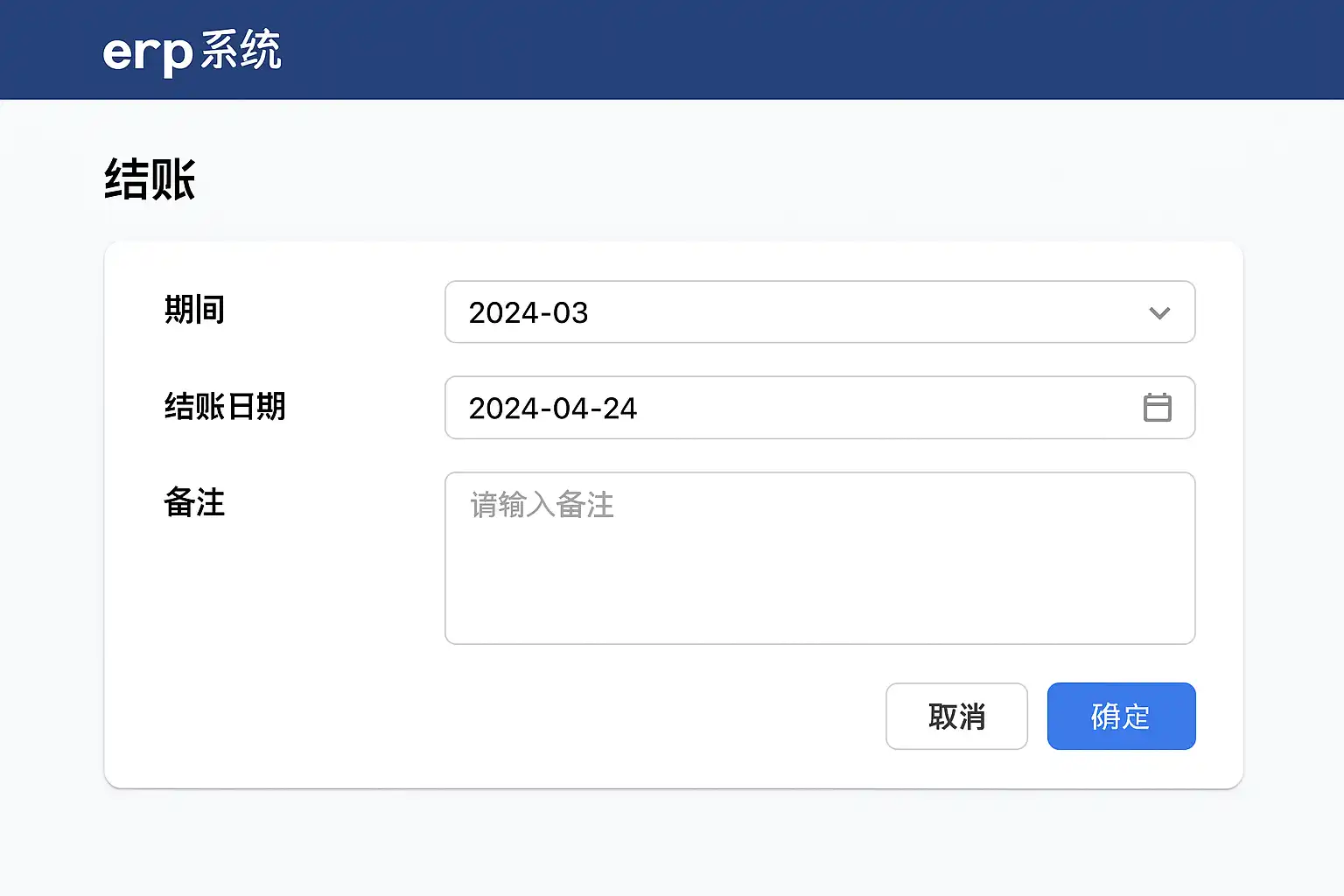Click the empty dark blue header bar area
This screenshot has height=896, width=1344.
[x=787, y=50]
